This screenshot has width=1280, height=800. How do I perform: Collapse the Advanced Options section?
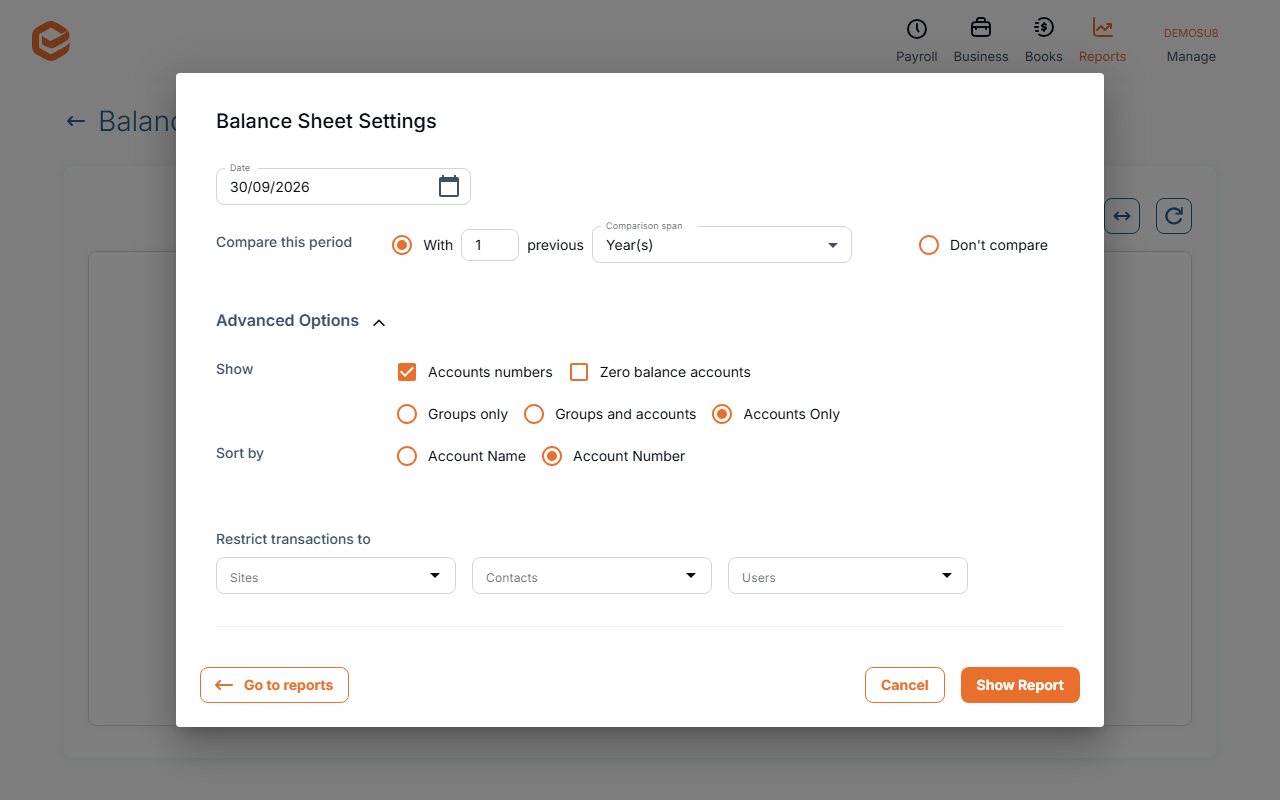(301, 321)
